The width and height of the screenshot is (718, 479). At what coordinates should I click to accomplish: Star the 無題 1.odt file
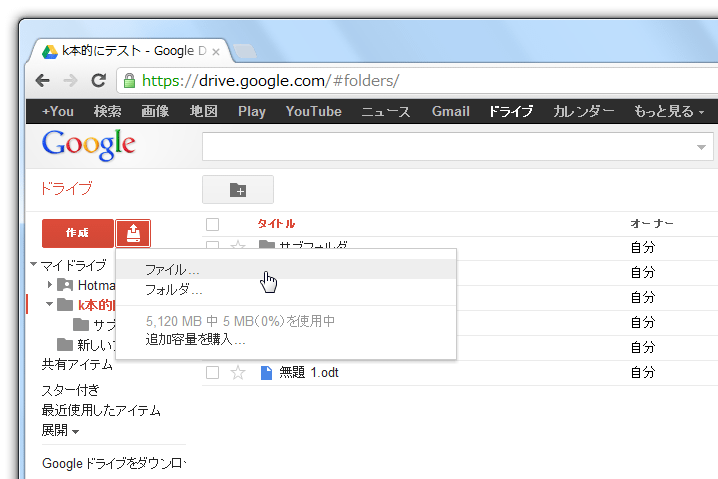pos(238,373)
